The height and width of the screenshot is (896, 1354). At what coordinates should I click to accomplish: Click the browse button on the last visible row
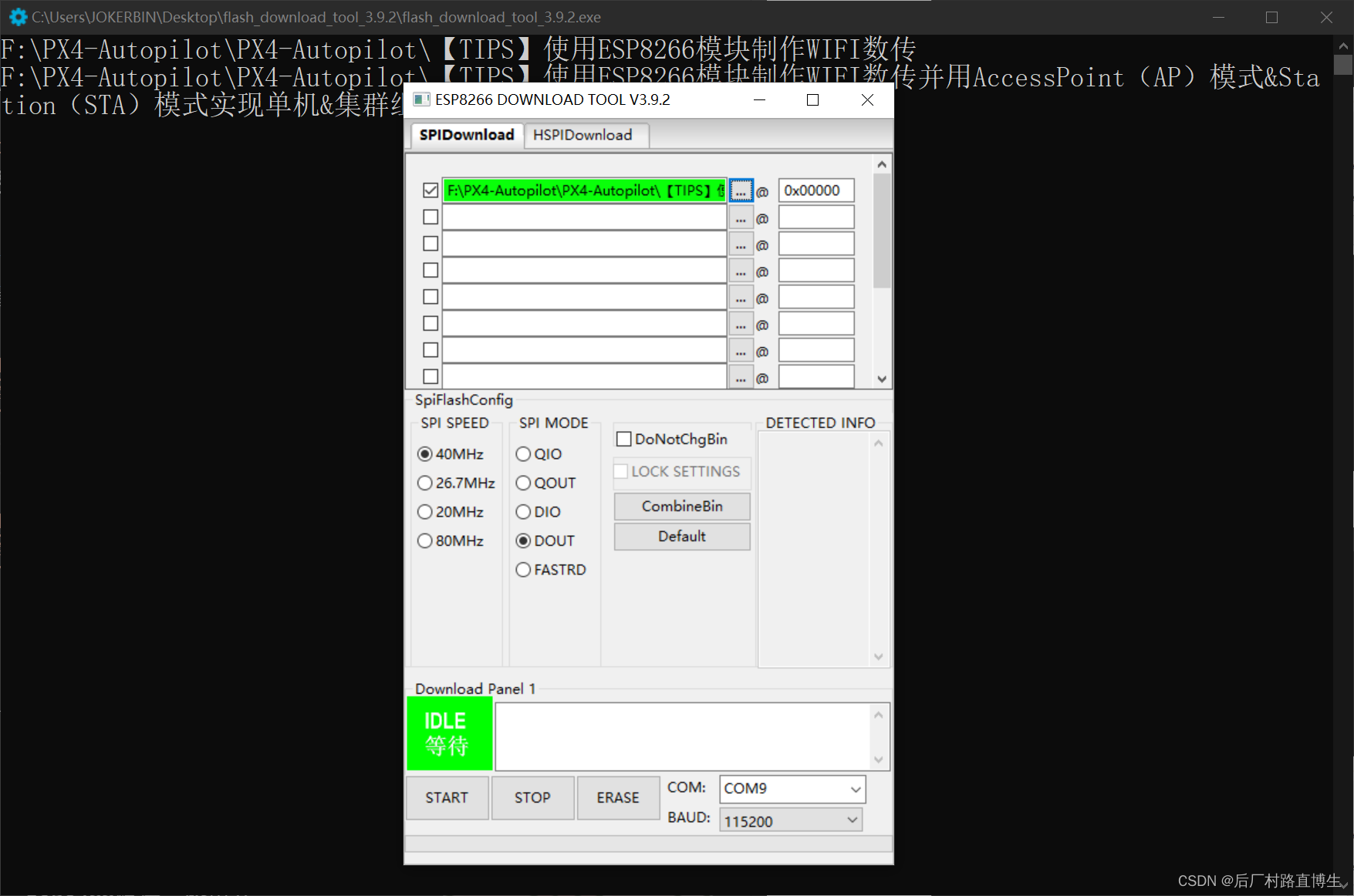click(x=741, y=376)
